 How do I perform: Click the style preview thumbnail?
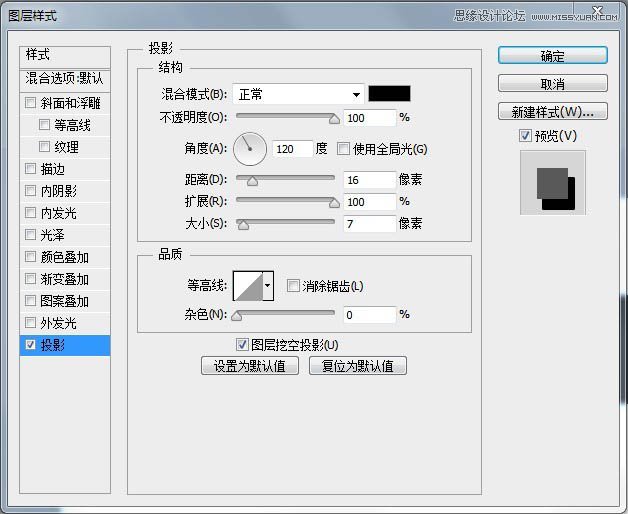click(552, 183)
